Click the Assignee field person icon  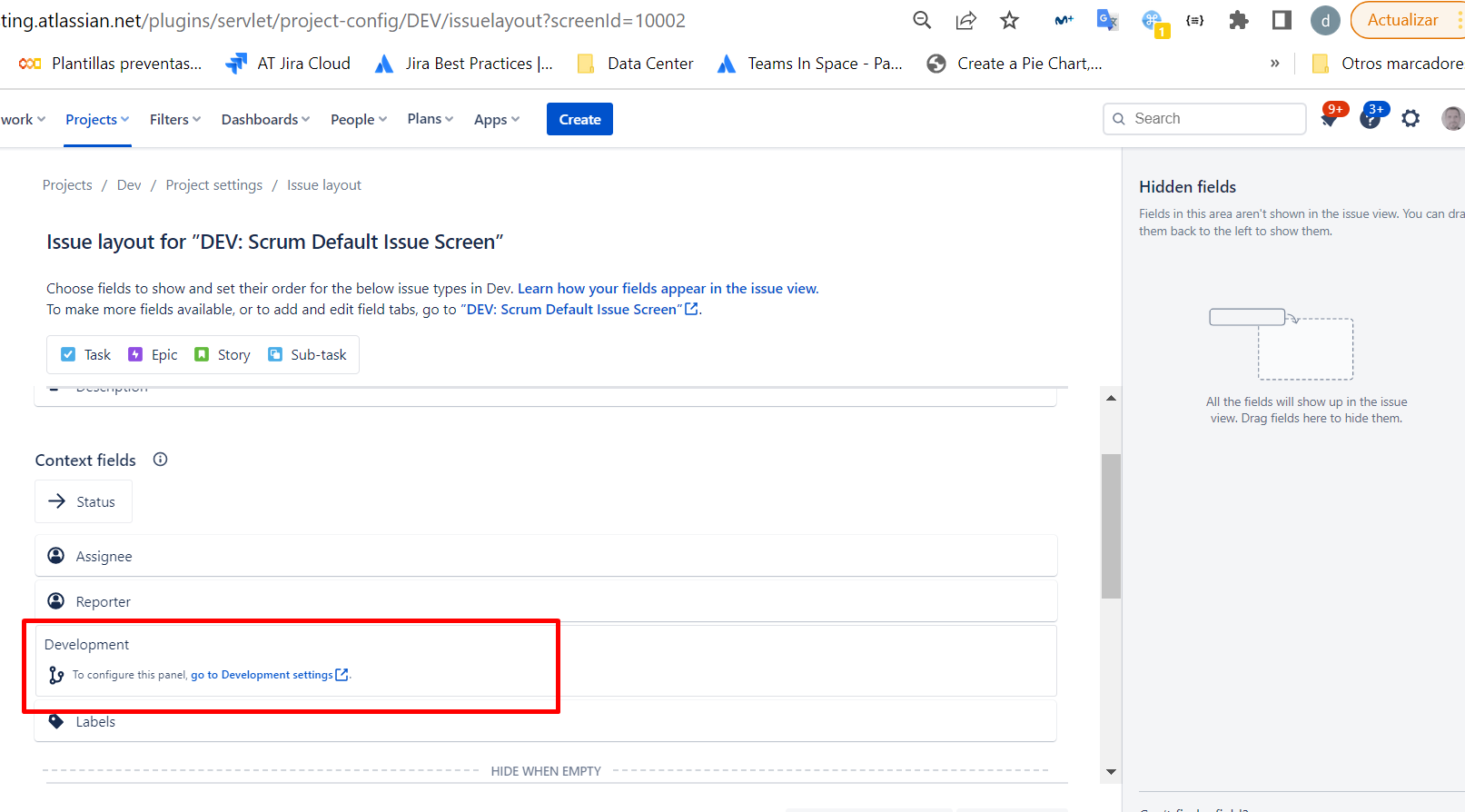[56, 556]
